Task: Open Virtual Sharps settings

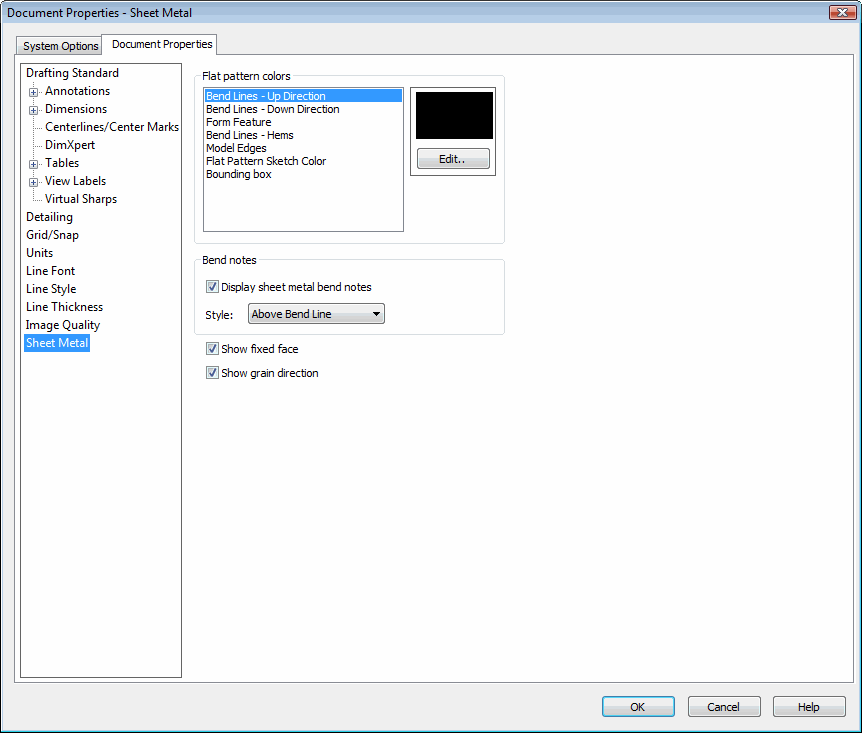Action: pyautogui.click(x=81, y=200)
